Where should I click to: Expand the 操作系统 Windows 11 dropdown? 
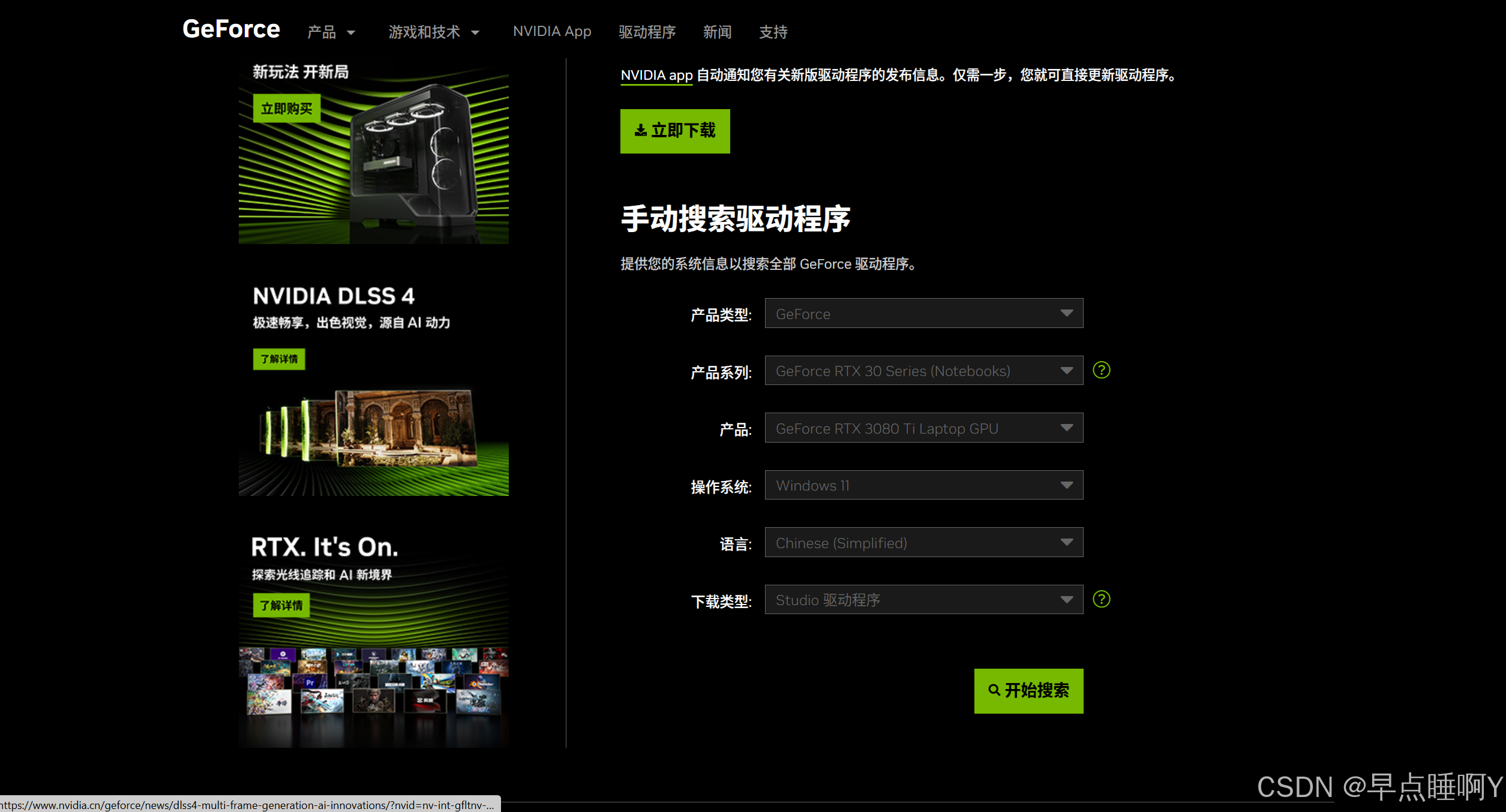pyautogui.click(x=923, y=485)
